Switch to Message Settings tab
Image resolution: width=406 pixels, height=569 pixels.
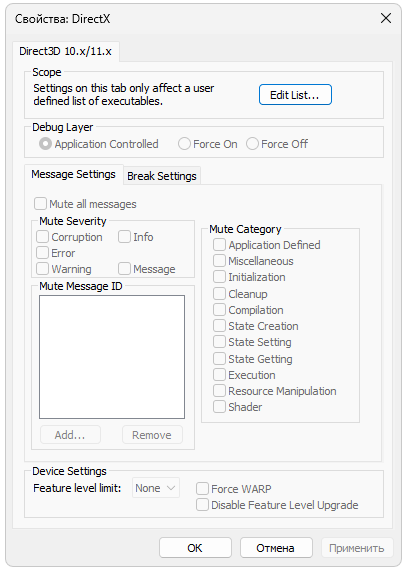coord(74,175)
